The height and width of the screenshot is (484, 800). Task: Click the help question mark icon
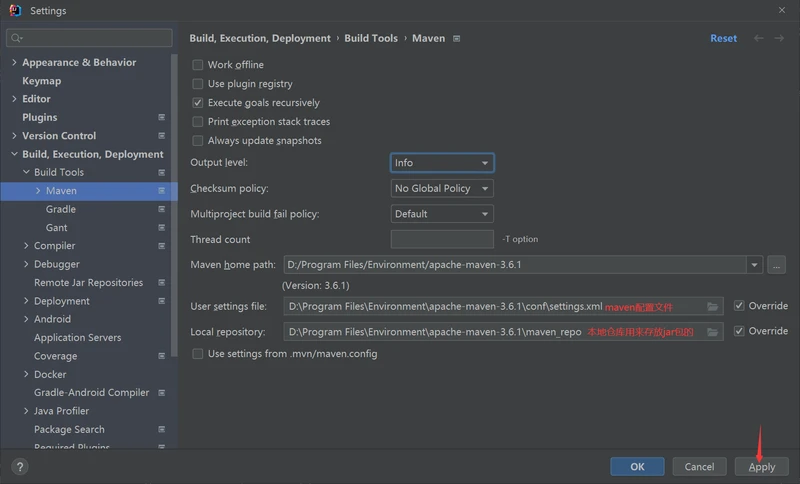pyautogui.click(x=19, y=466)
